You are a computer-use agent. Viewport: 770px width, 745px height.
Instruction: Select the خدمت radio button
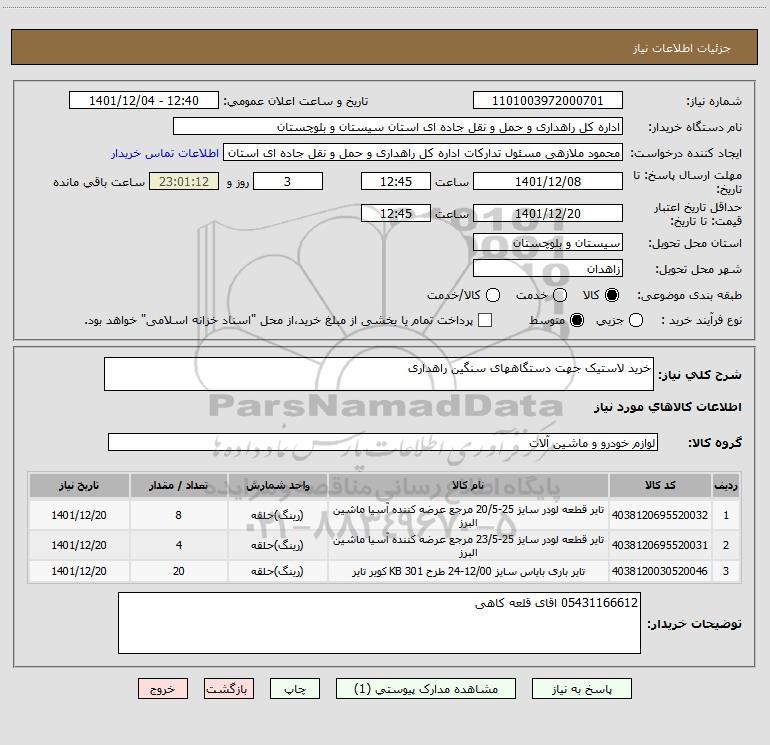(x=560, y=295)
